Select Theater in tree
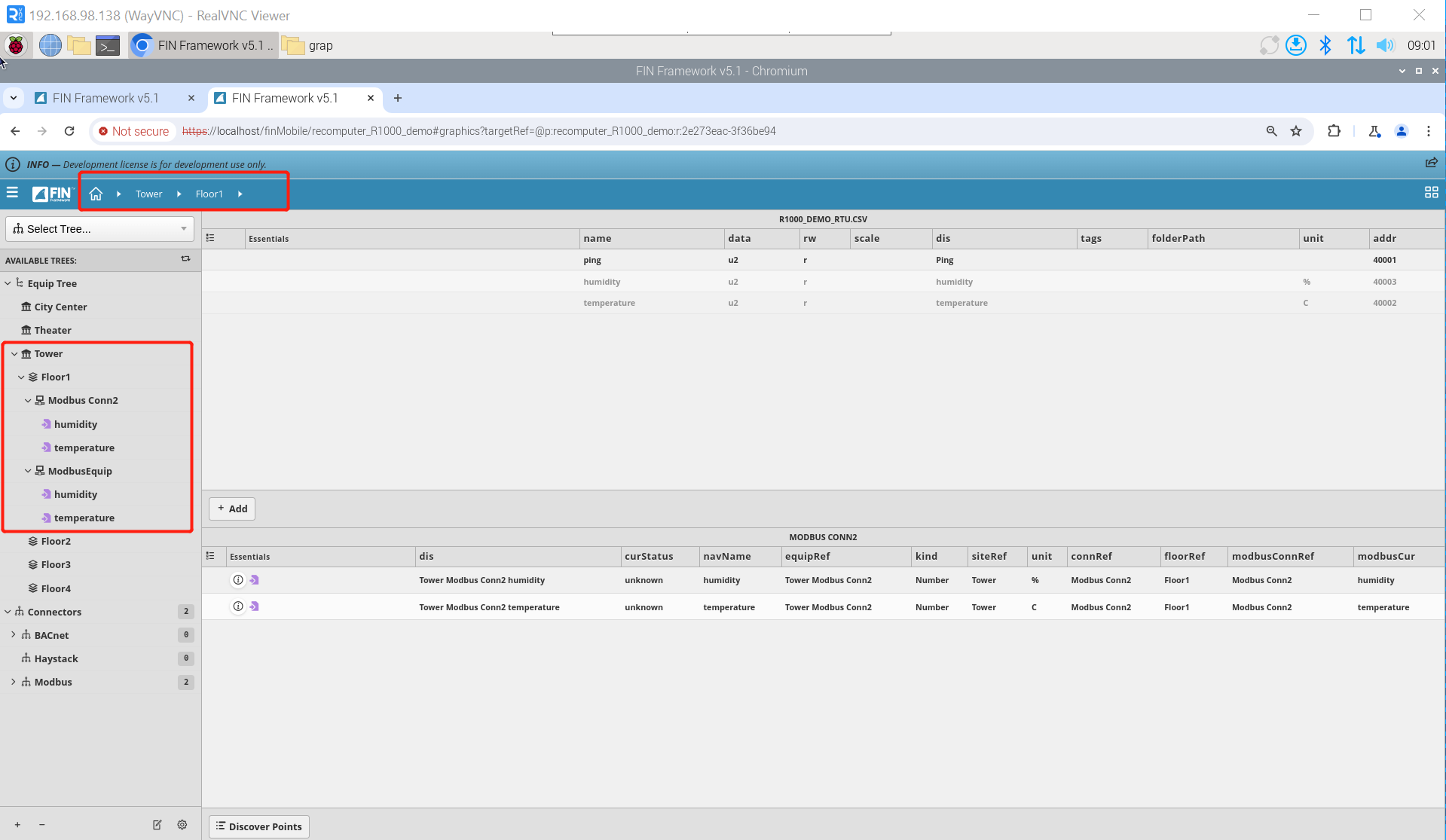Screen dimensions: 1446x840 (x=53, y=330)
